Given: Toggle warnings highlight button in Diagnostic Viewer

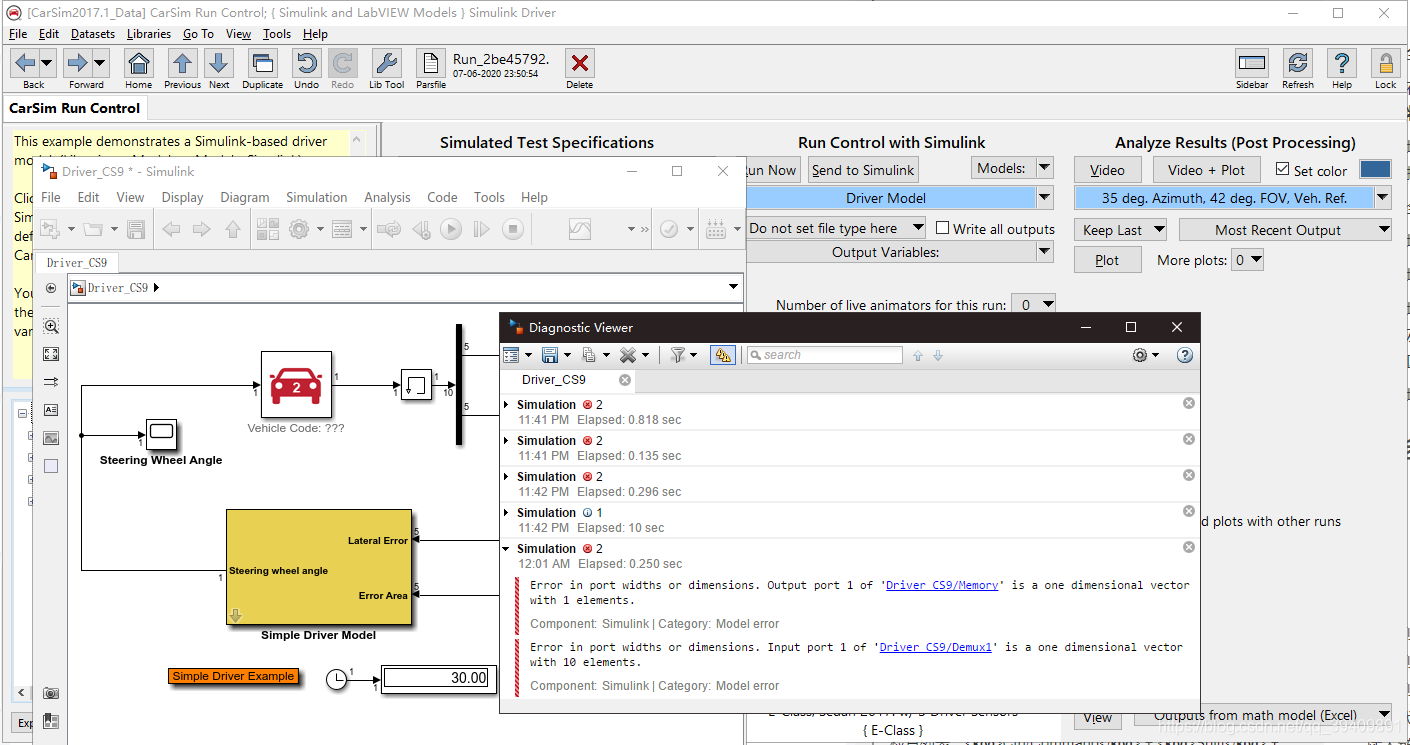Looking at the screenshot, I should [722, 355].
